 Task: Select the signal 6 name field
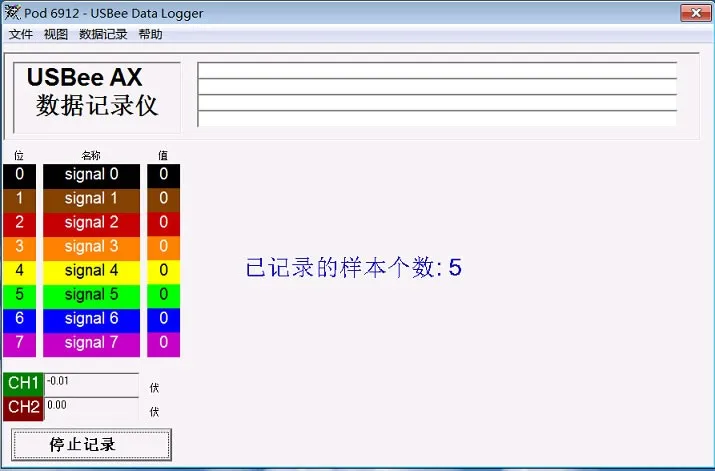tap(91, 321)
